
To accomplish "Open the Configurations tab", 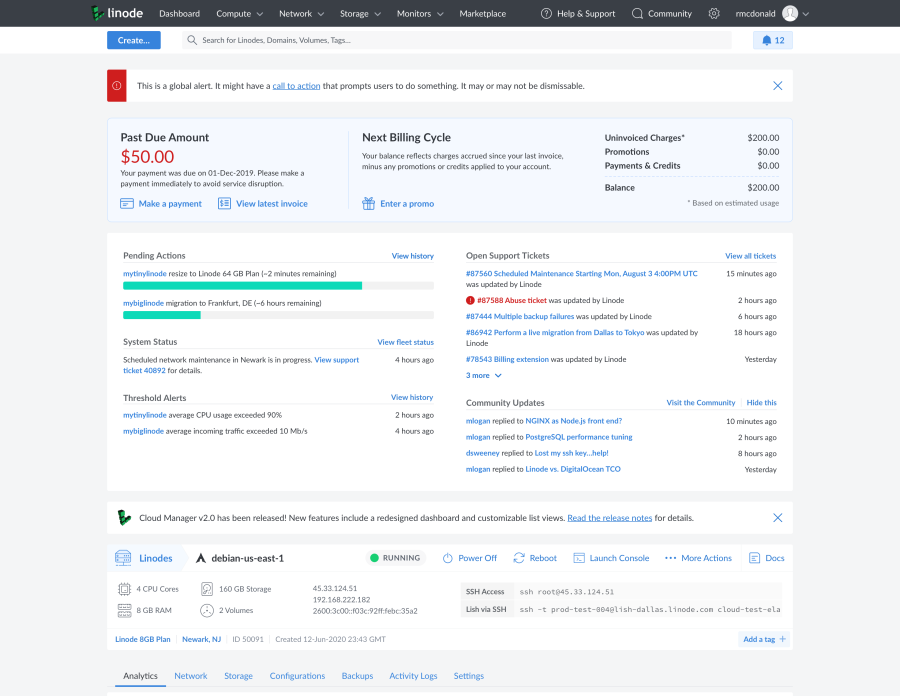I will 297,675.
